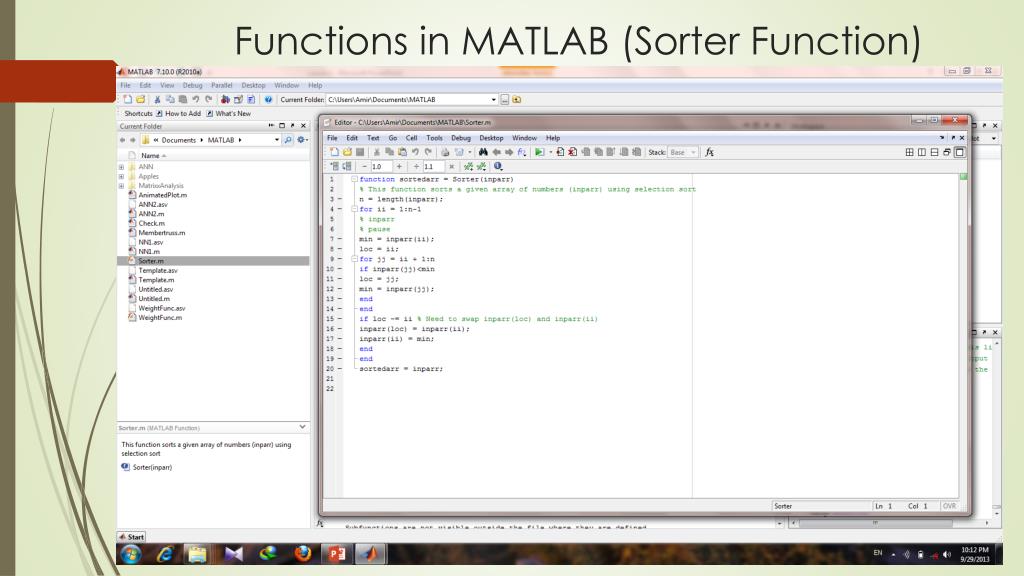
Task: Click the 1.1 multiply value field
Action: 433,167
